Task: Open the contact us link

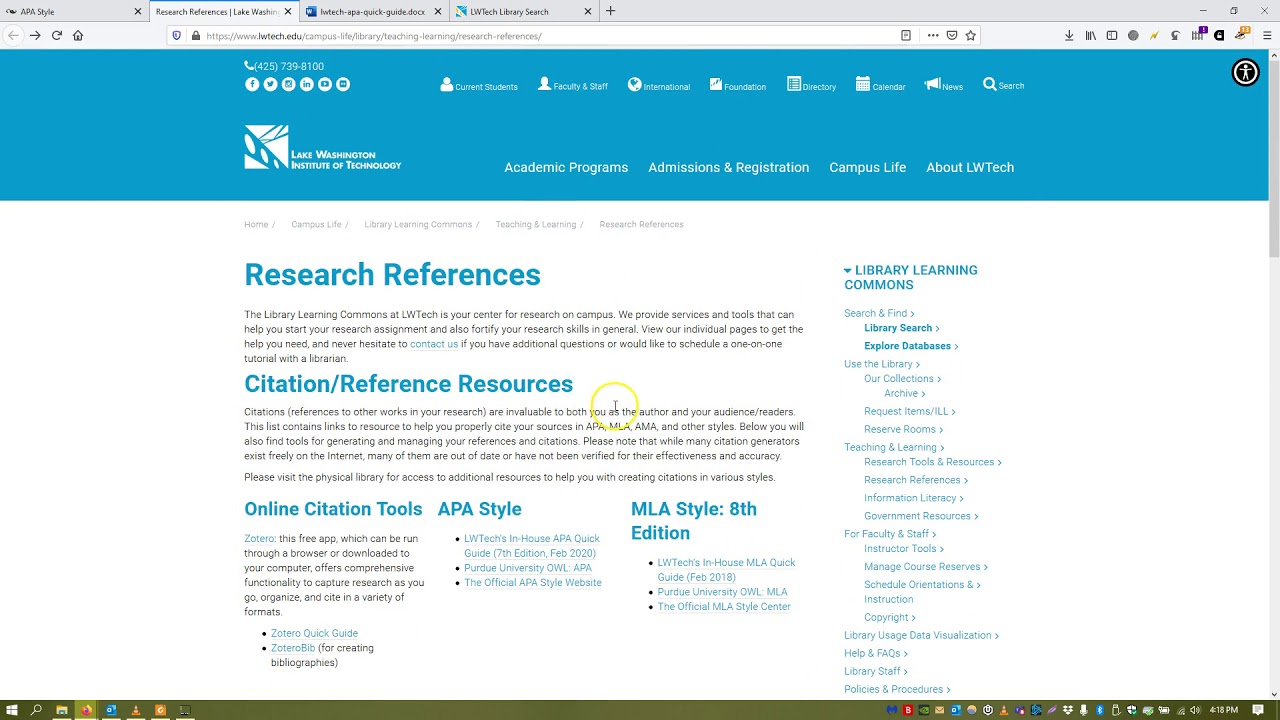Action: click(x=434, y=344)
